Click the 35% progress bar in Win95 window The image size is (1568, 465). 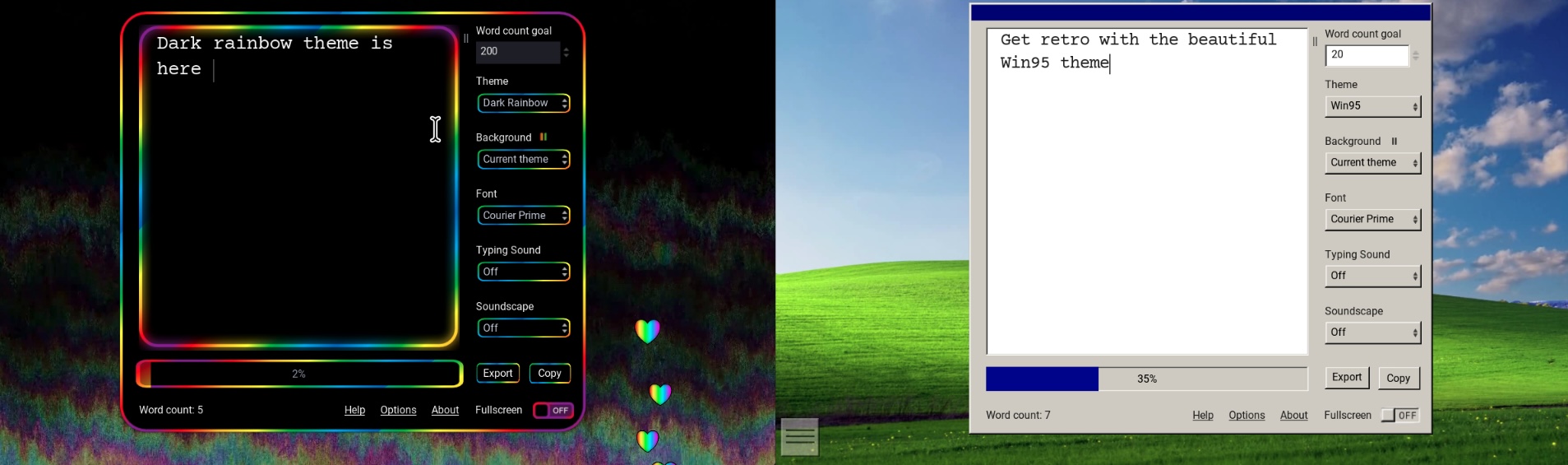click(1147, 379)
